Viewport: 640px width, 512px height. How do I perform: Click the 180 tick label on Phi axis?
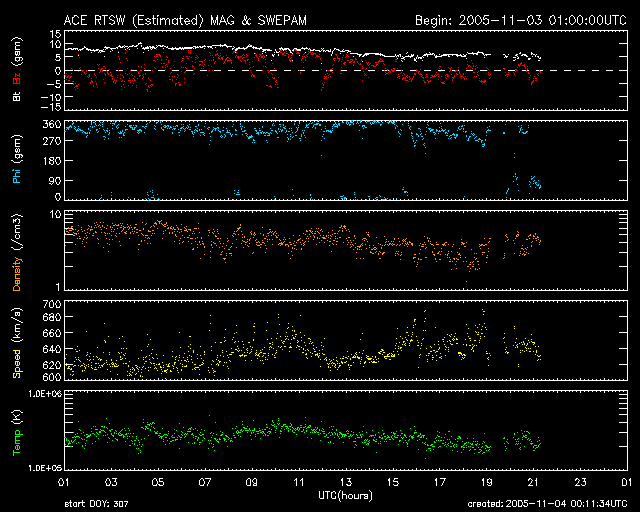52,161
